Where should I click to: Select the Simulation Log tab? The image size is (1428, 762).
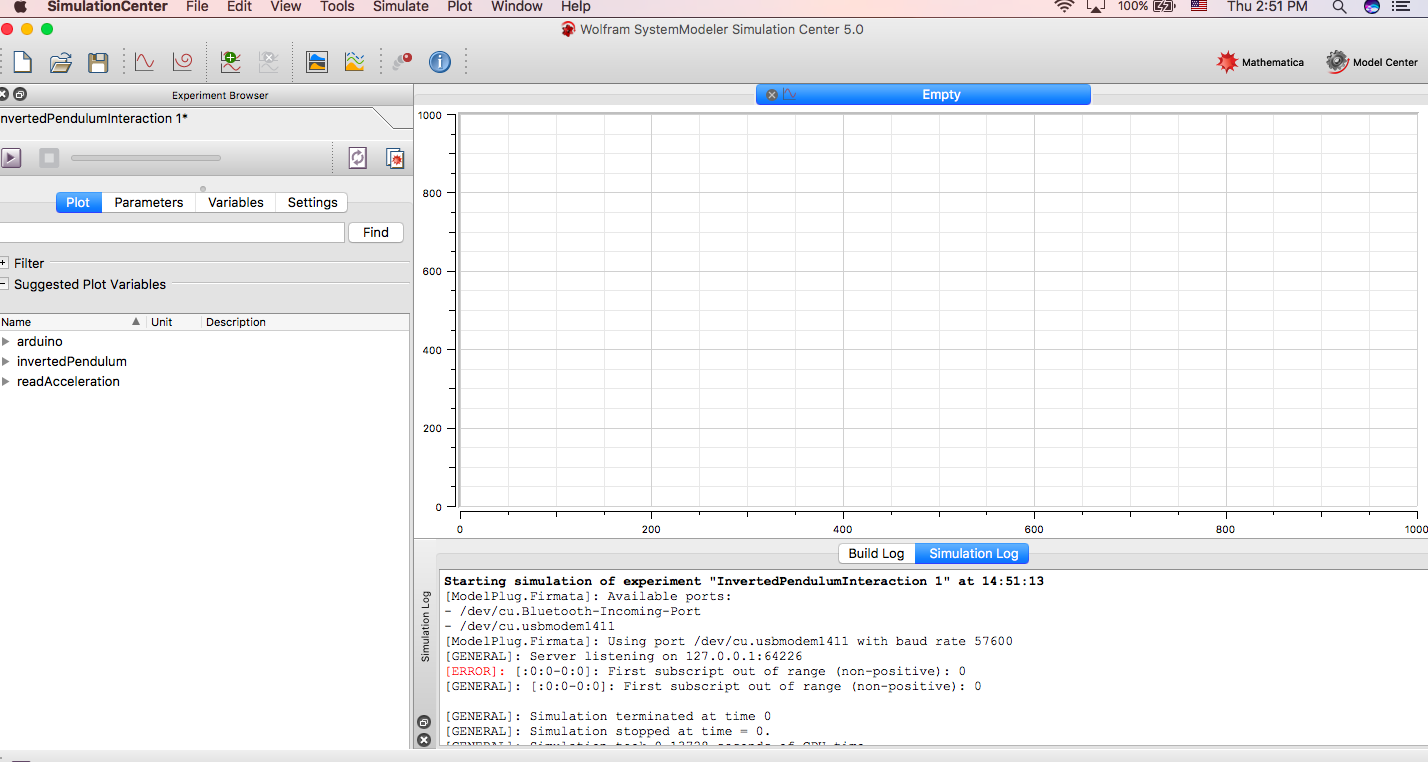(973, 553)
